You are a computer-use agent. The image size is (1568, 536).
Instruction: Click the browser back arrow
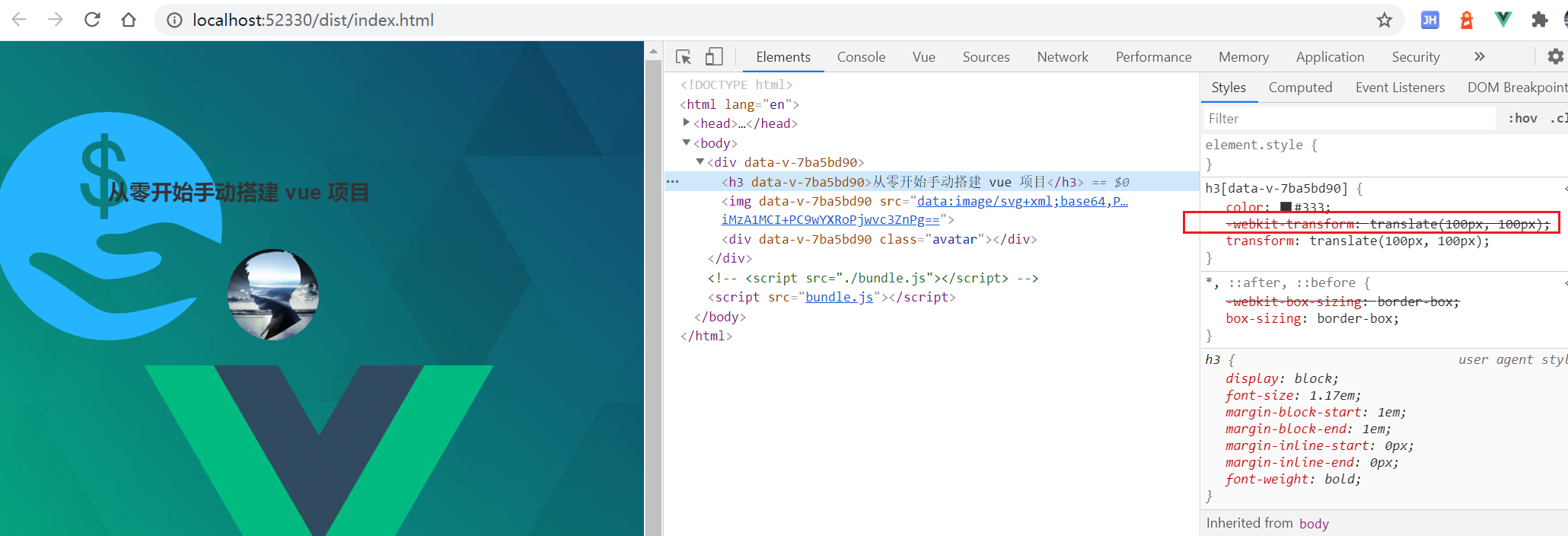pyautogui.click(x=19, y=20)
